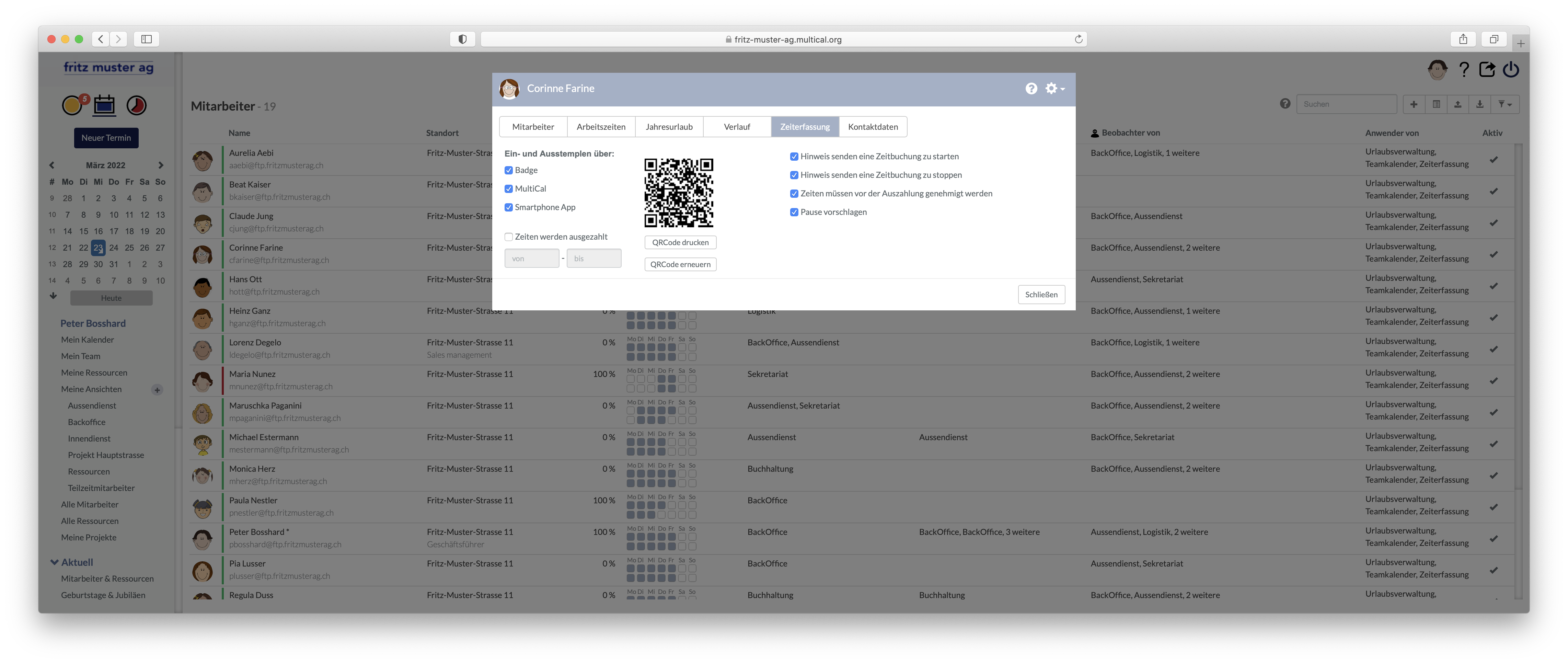Open Alle Mitarbeiter in sidebar
This screenshot has width=1568, height=664.
pos(90,505)
